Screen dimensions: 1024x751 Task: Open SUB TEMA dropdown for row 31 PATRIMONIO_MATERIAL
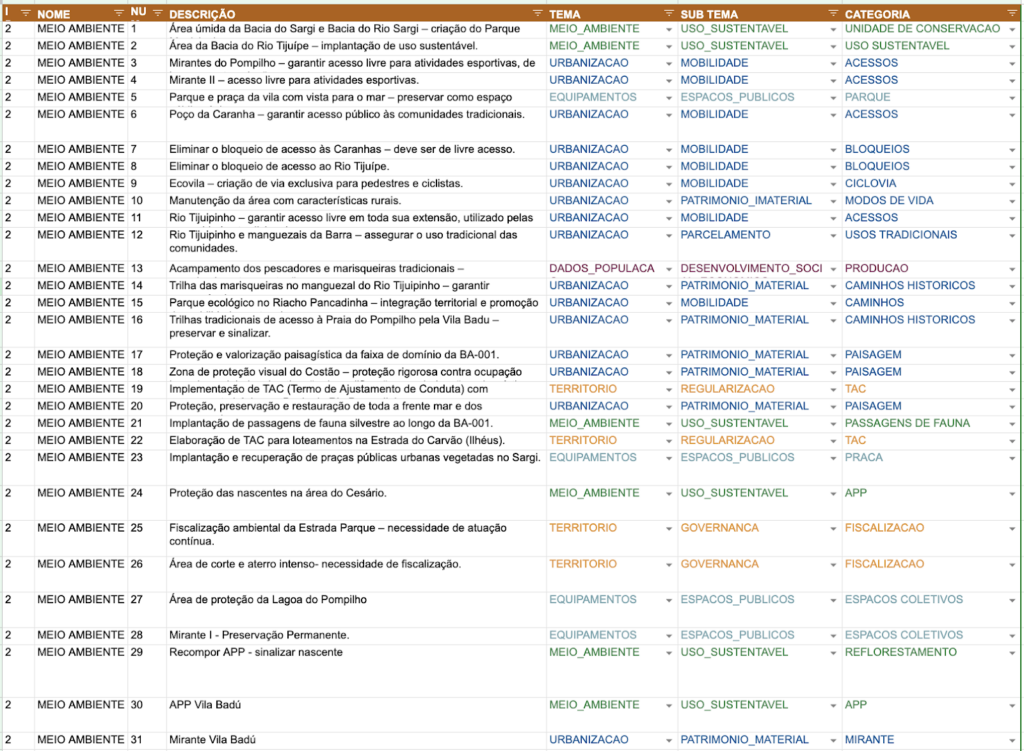pos(833,740)
